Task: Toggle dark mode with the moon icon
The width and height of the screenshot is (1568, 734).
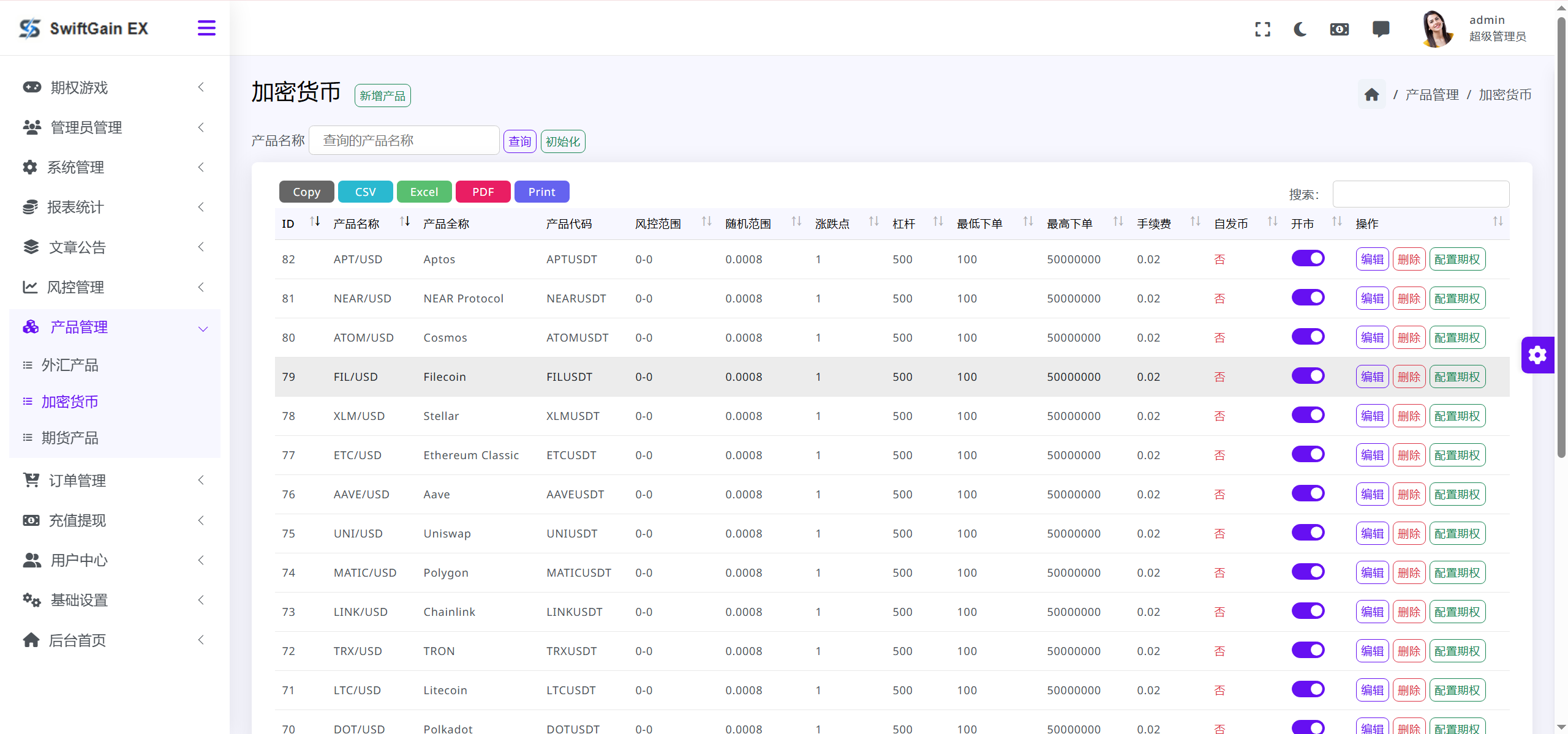Action: [x=1300, y=29]
